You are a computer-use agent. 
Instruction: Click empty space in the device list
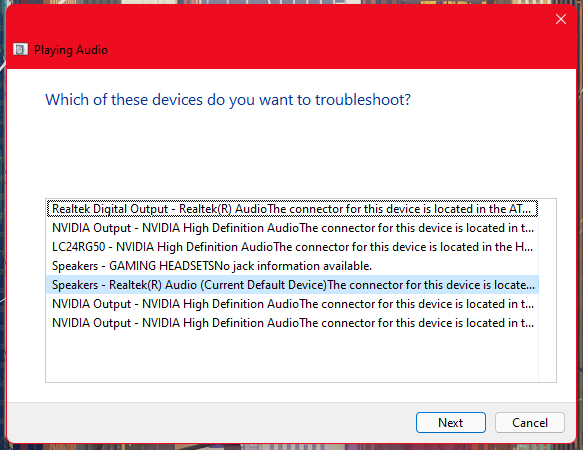[292, 357]
